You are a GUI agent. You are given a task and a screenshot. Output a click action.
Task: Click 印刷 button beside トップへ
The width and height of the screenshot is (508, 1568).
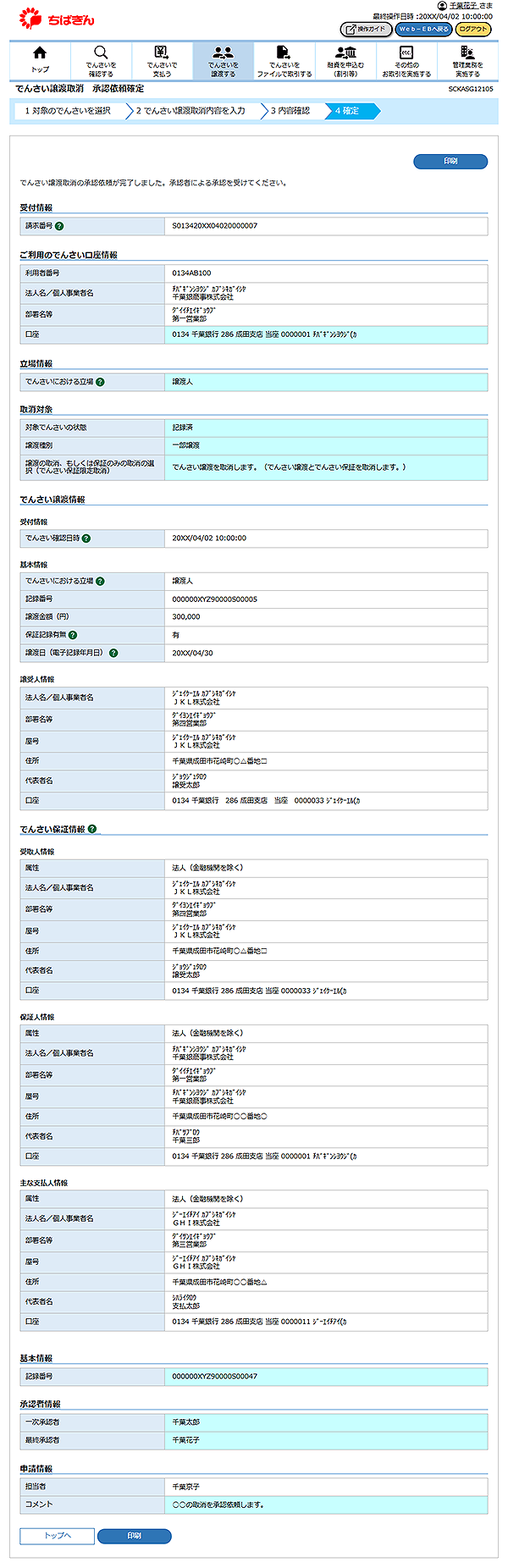[x=135, y=1536]
